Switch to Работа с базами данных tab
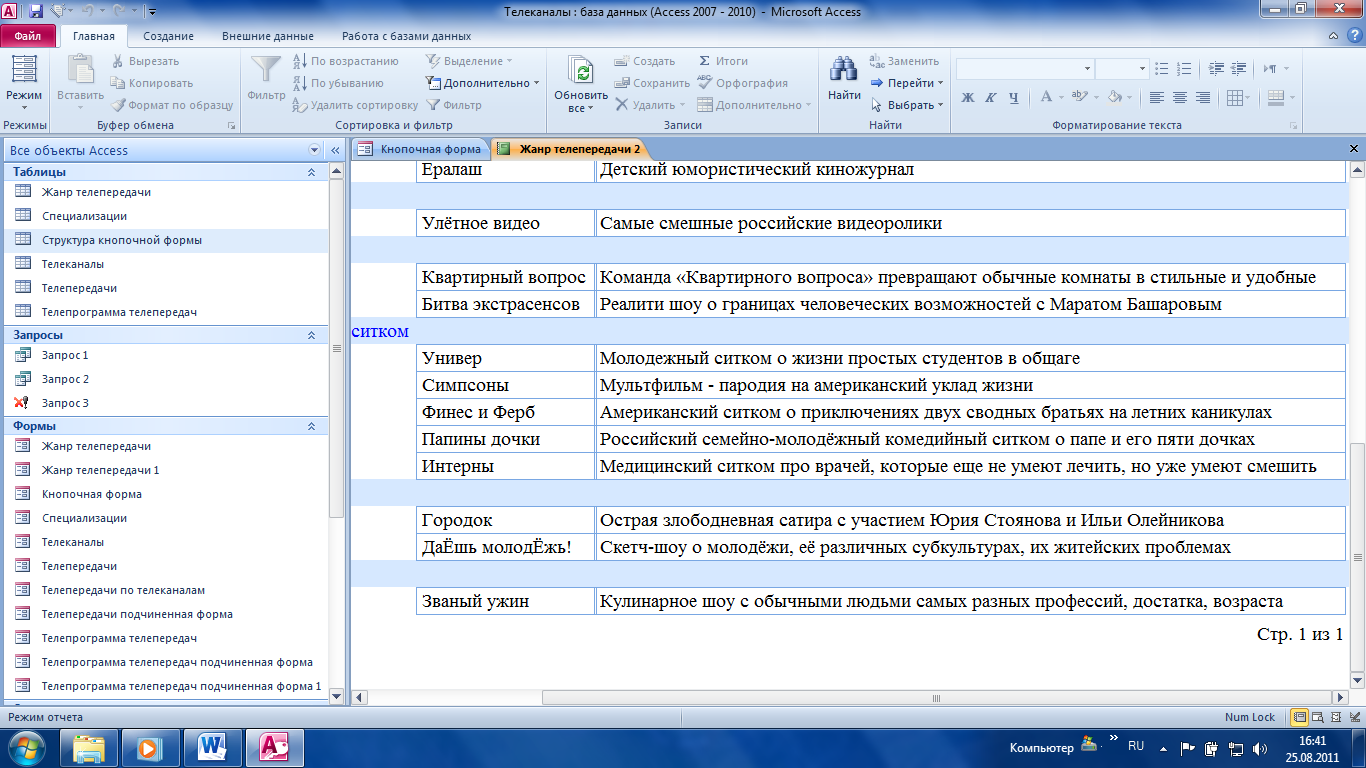The width and height of the screenshot is (1366, 768). tap(405, 36)
